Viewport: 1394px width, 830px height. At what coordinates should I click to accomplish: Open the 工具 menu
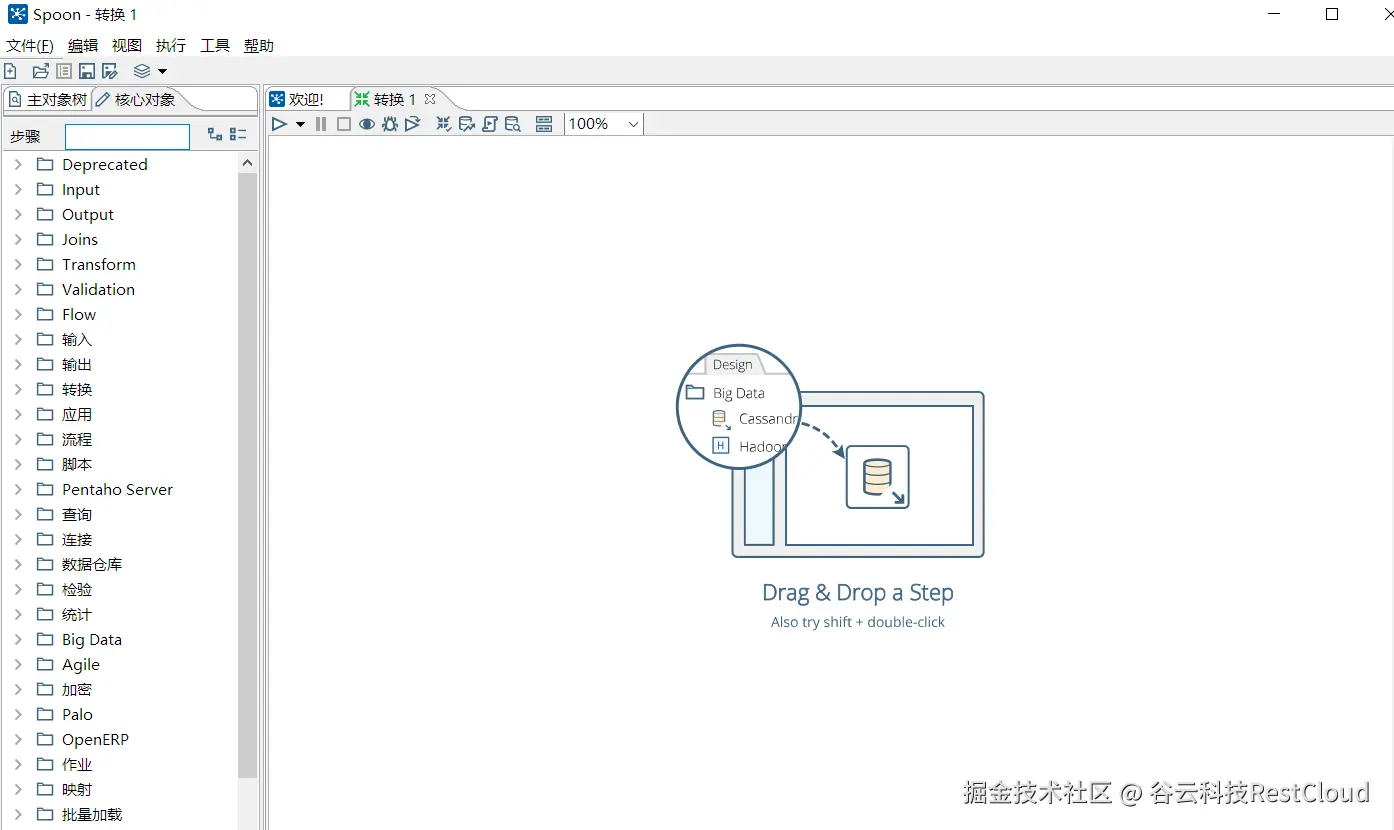pos(215,45)
